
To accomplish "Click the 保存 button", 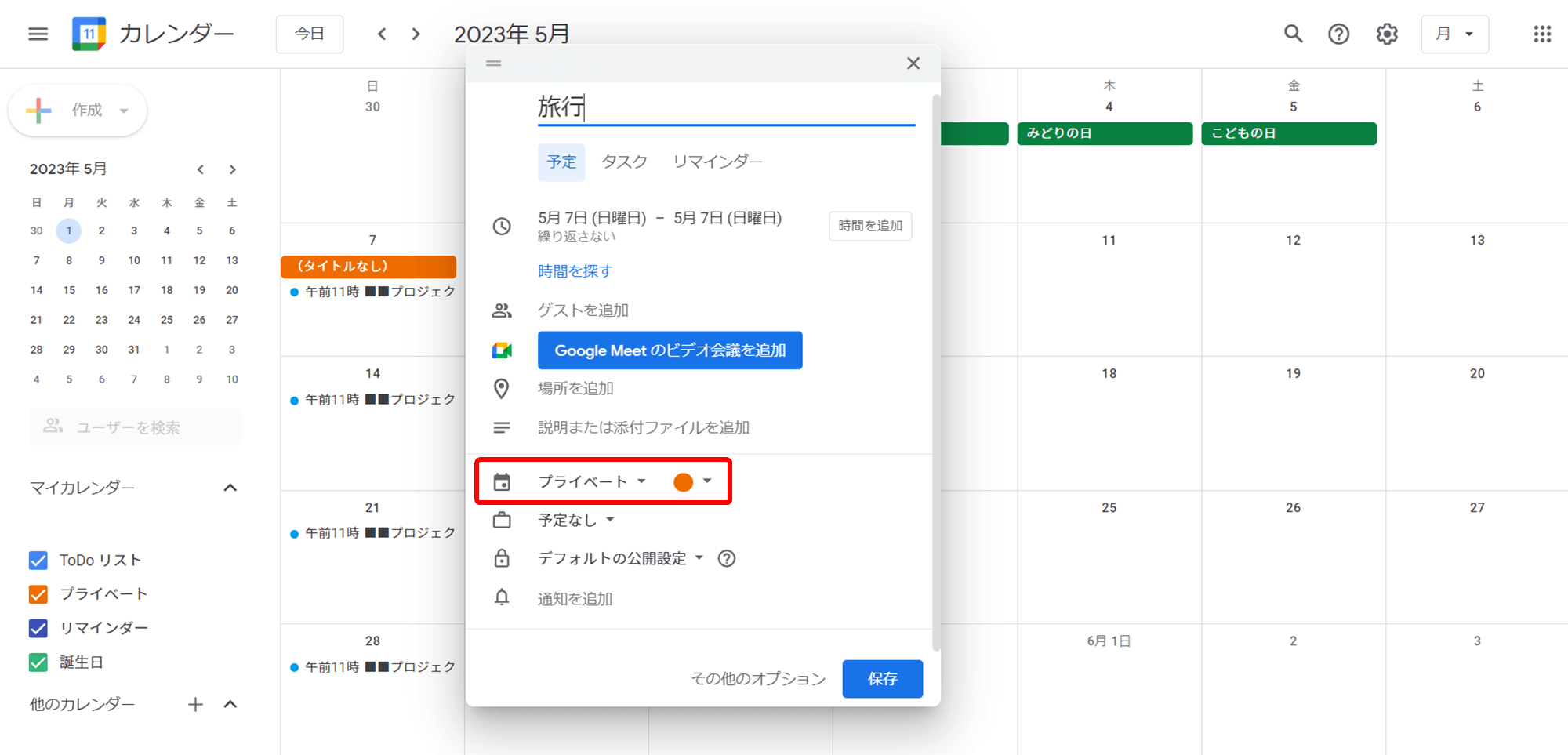I will [x=882, y=678].
